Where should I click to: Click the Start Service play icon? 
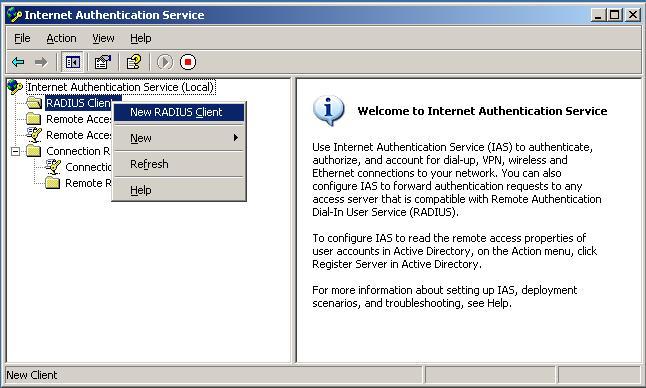[x=165, y=62]
